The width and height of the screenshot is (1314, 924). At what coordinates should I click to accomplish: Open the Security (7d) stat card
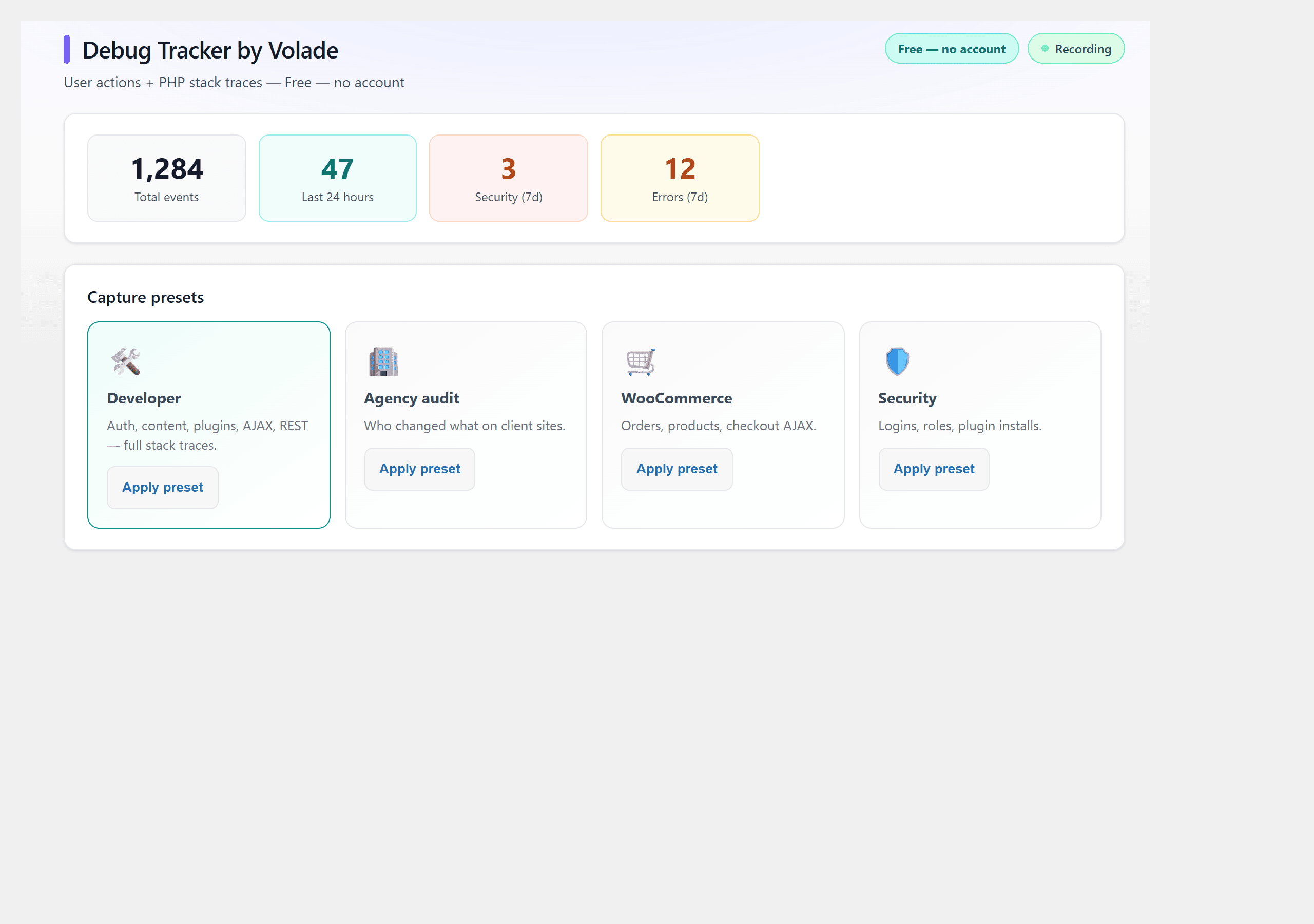click(509, 178)
